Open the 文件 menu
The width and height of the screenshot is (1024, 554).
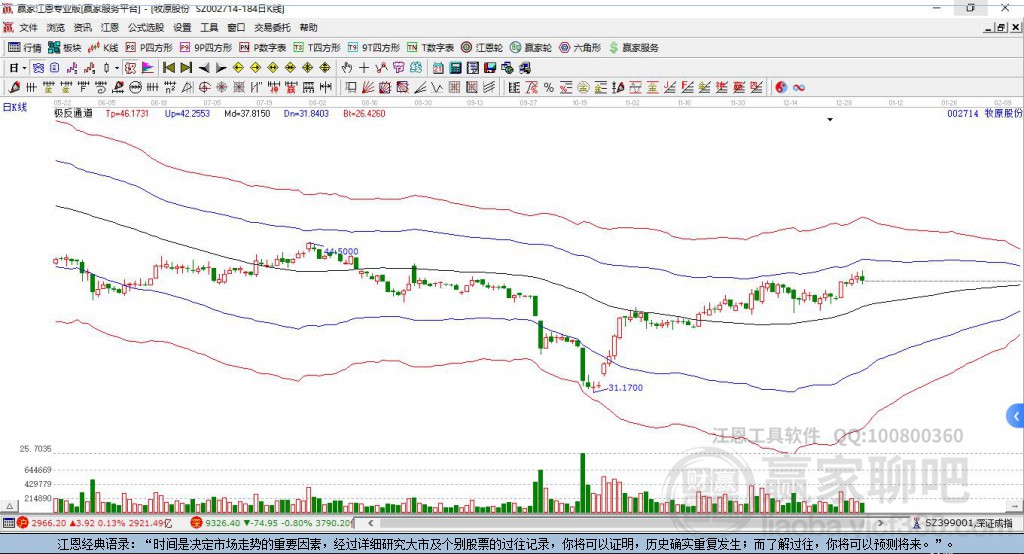(x=28, y=27)
